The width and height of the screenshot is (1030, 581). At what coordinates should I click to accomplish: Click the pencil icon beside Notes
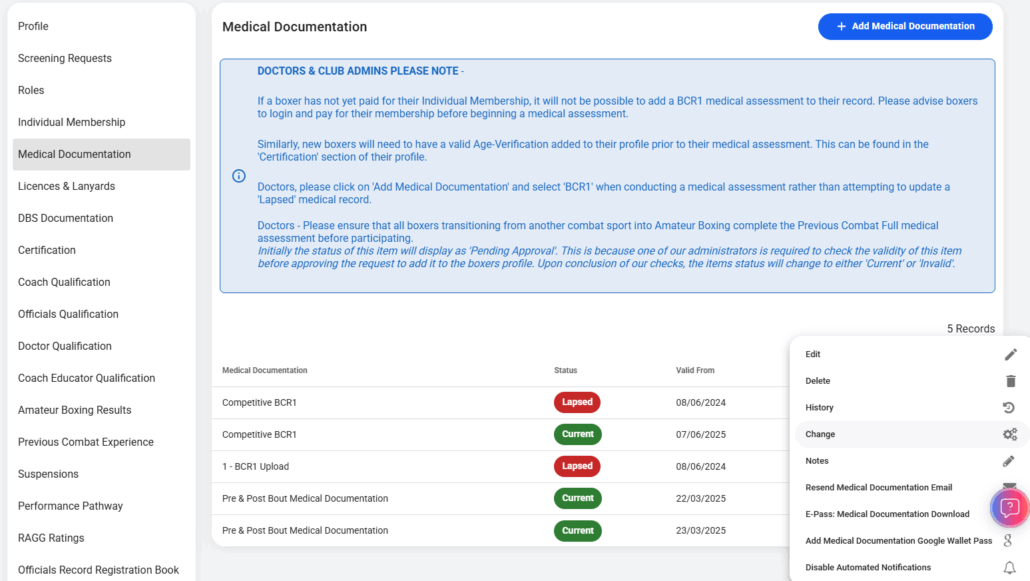1008,461
